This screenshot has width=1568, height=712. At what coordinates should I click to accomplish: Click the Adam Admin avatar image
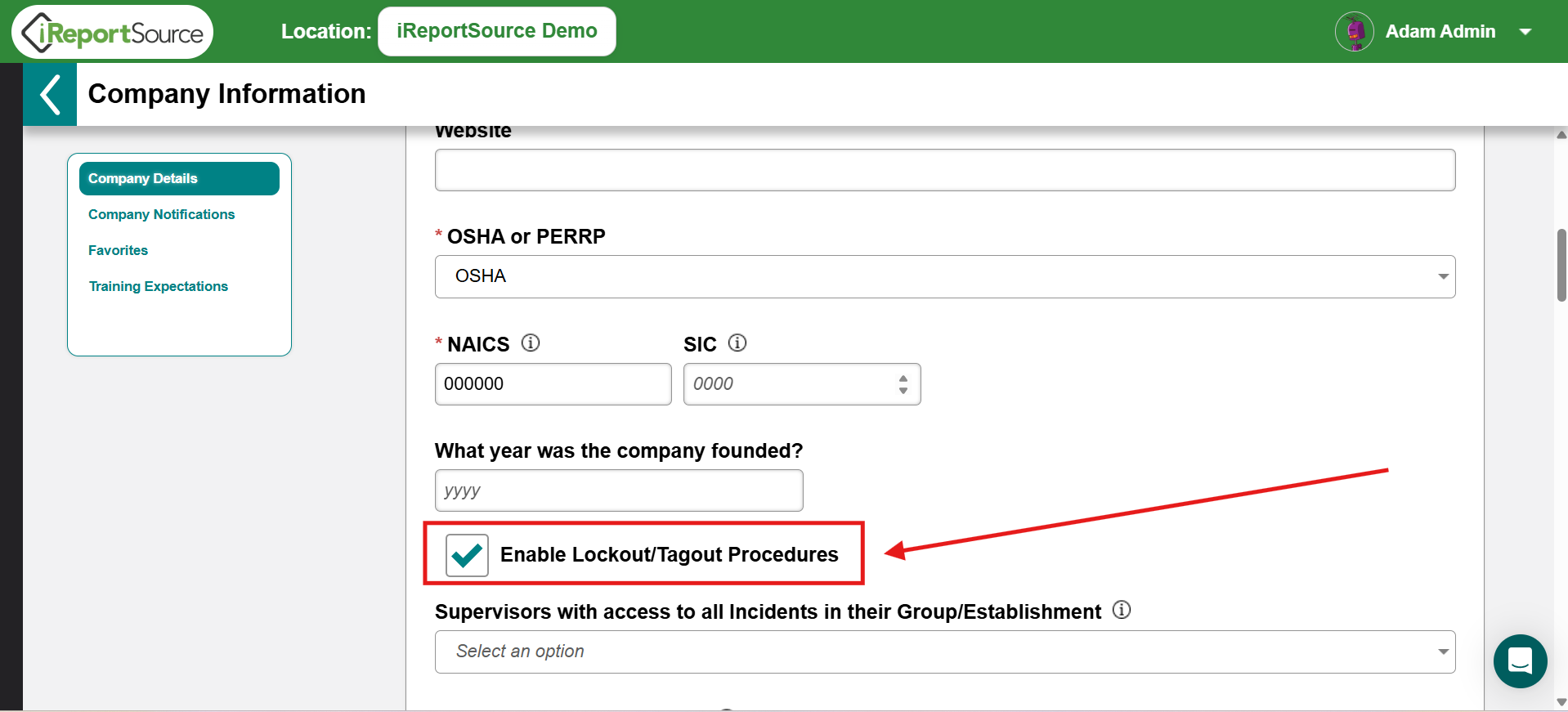click(x=1355, y=32)
